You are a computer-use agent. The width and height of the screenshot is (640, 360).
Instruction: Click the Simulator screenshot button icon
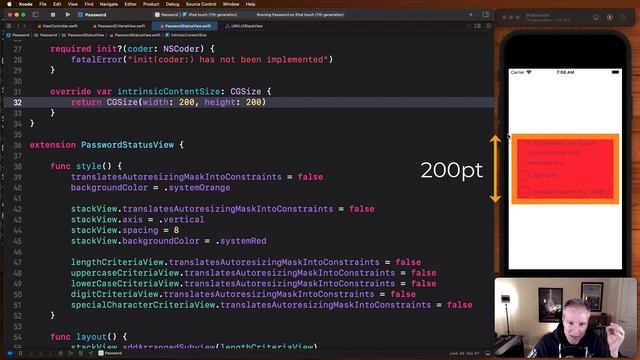tap(610, 18)
